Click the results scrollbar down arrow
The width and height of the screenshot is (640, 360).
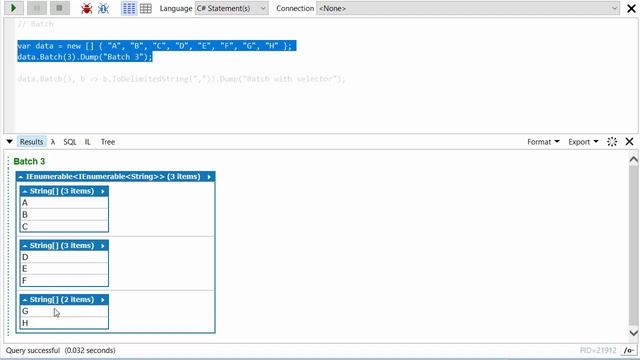[x=633, y=333]
